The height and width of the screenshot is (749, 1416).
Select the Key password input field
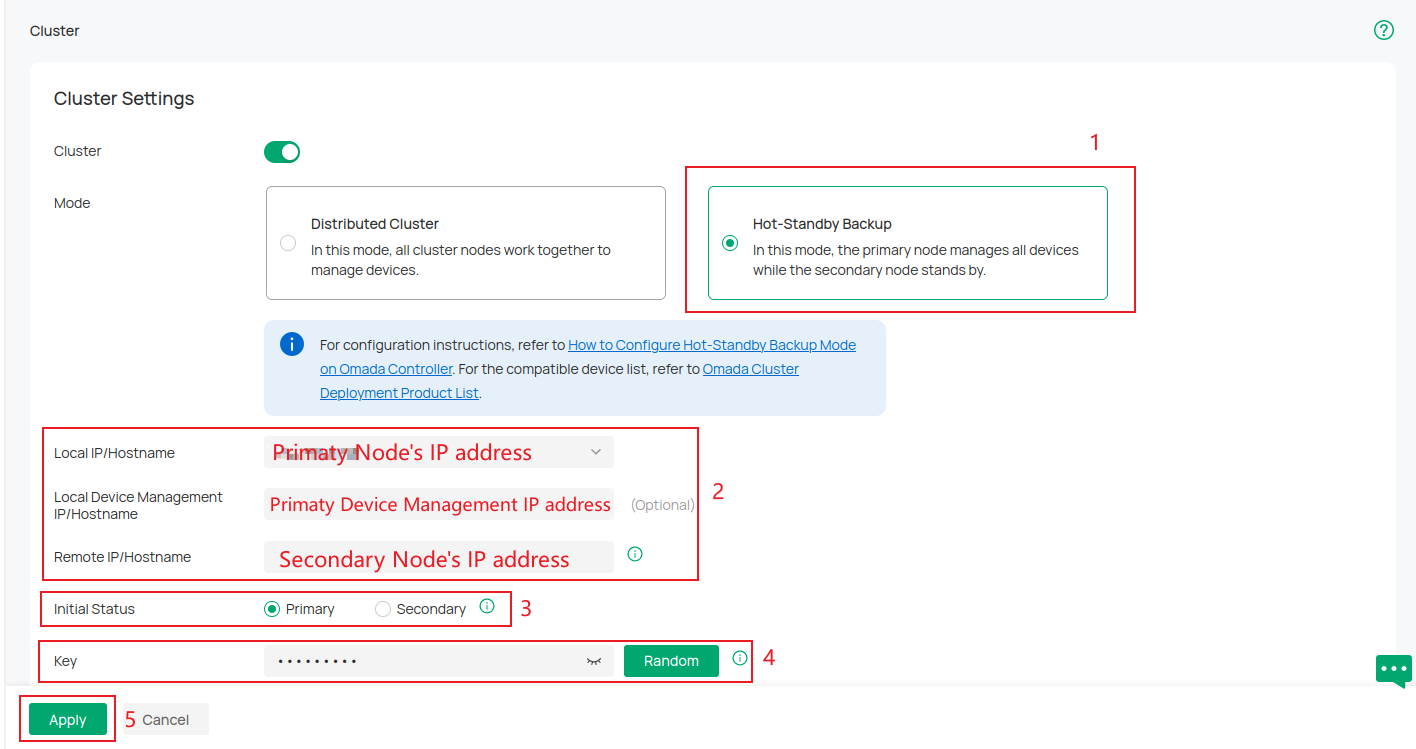pos(420,661)
